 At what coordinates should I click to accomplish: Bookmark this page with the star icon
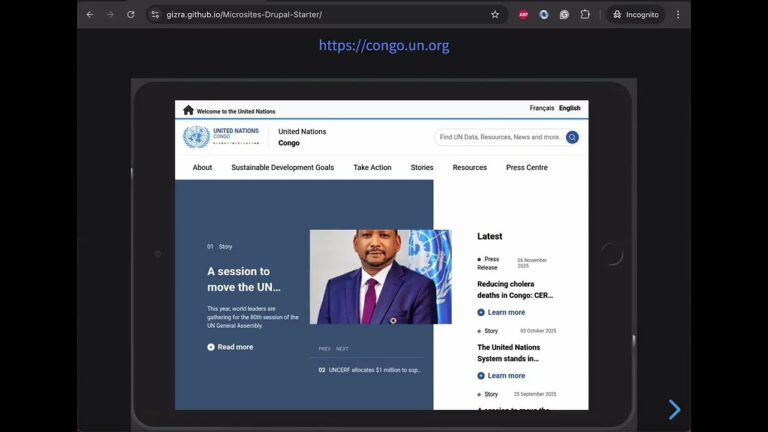(495, 15)
